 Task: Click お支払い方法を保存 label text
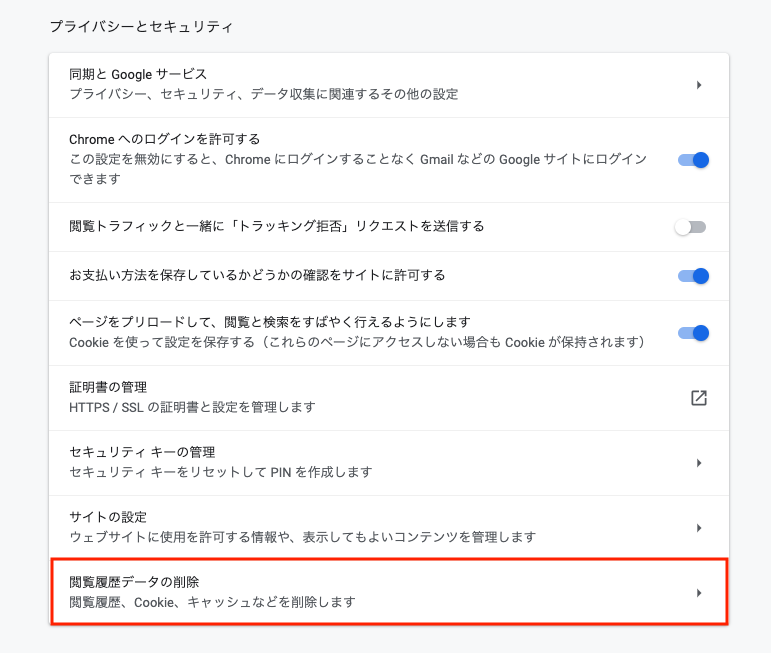[x=257, y=275]
